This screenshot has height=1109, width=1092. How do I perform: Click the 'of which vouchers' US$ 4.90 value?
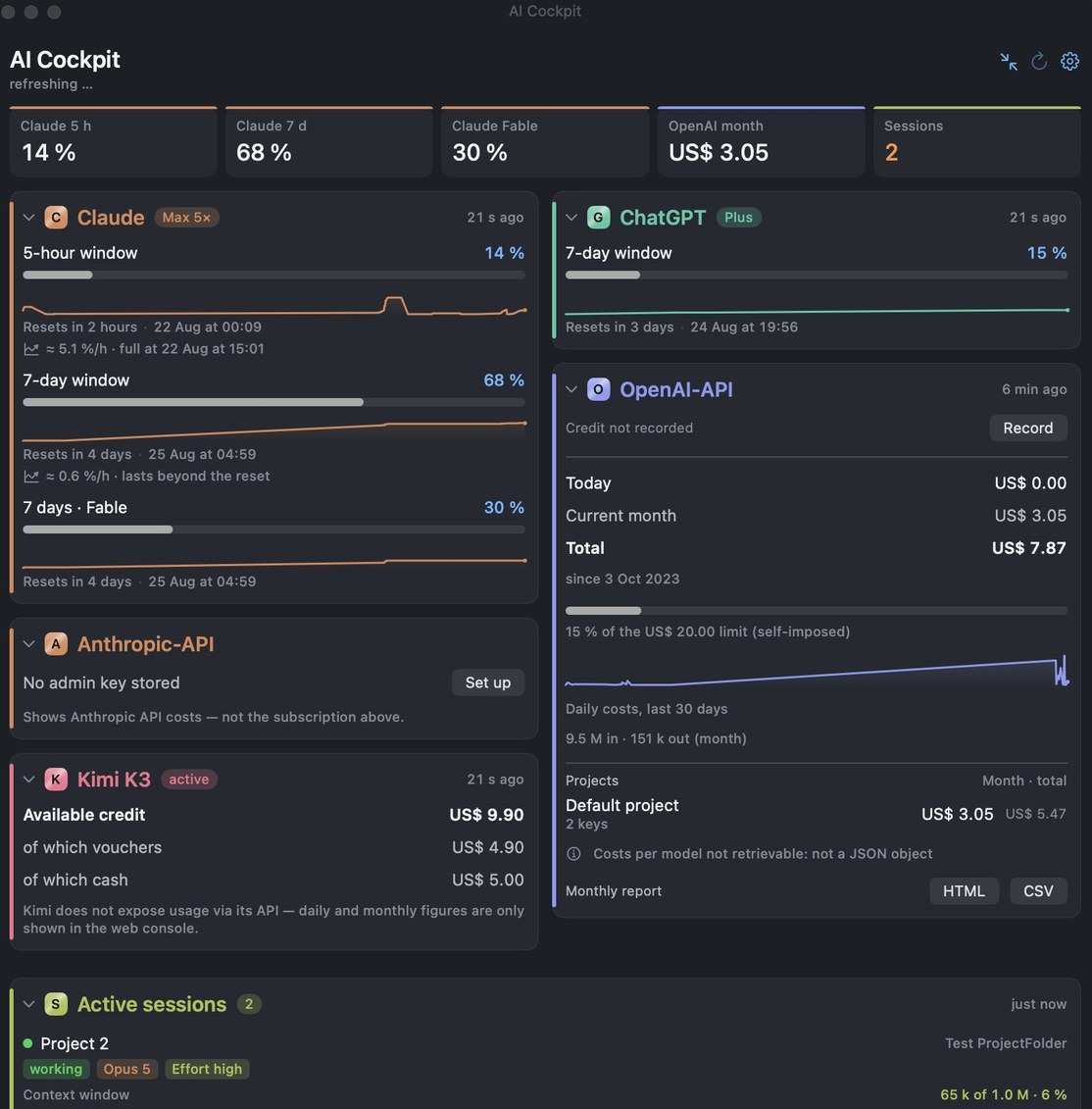[488, 847]
